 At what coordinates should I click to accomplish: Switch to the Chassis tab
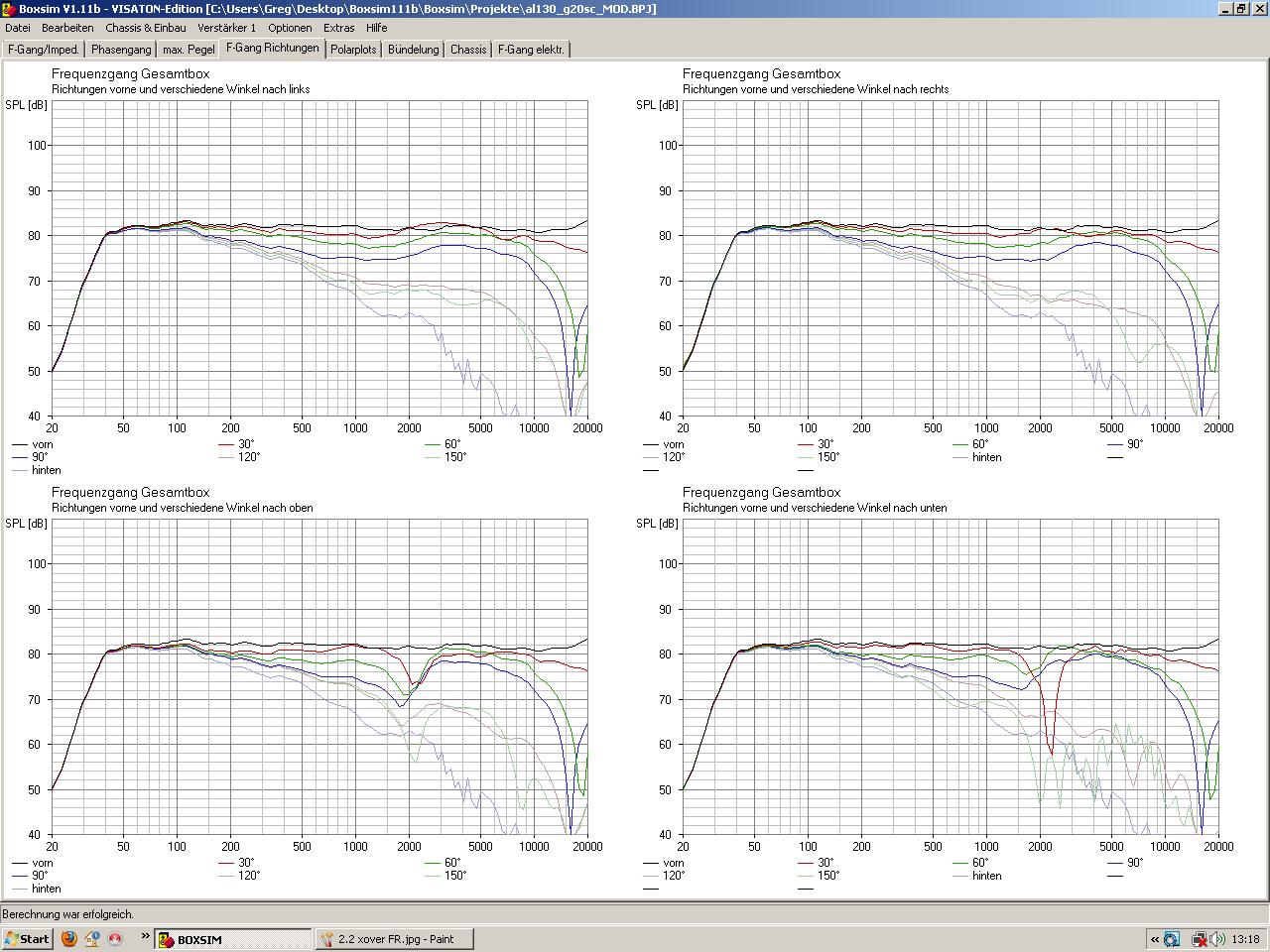coord(468,50)
